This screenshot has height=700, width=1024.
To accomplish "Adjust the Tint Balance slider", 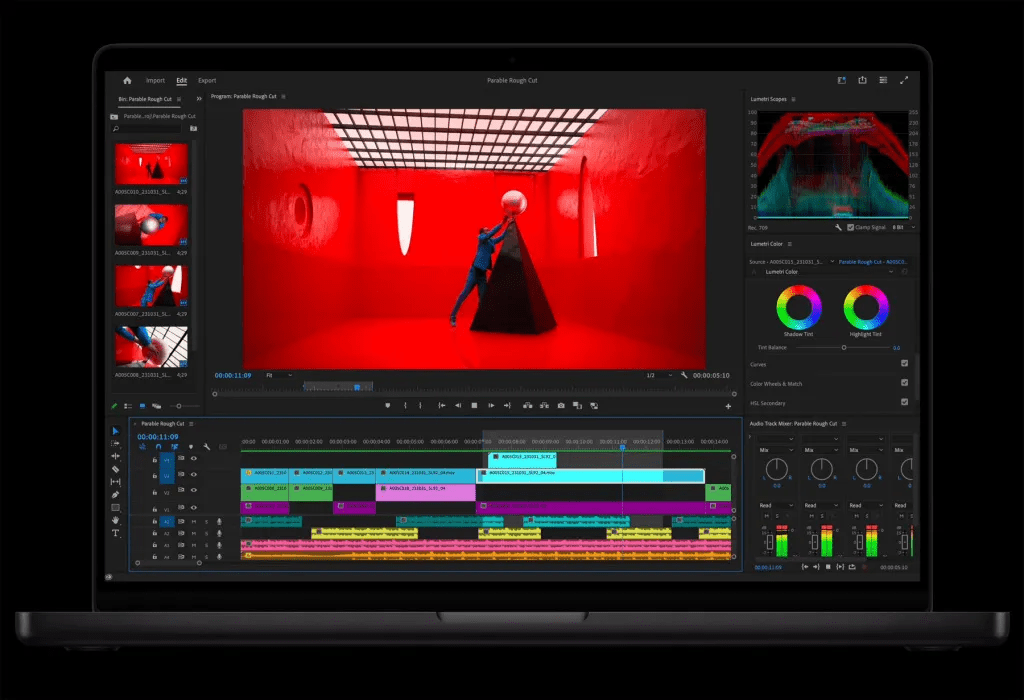I will click(x=844, y=347).
